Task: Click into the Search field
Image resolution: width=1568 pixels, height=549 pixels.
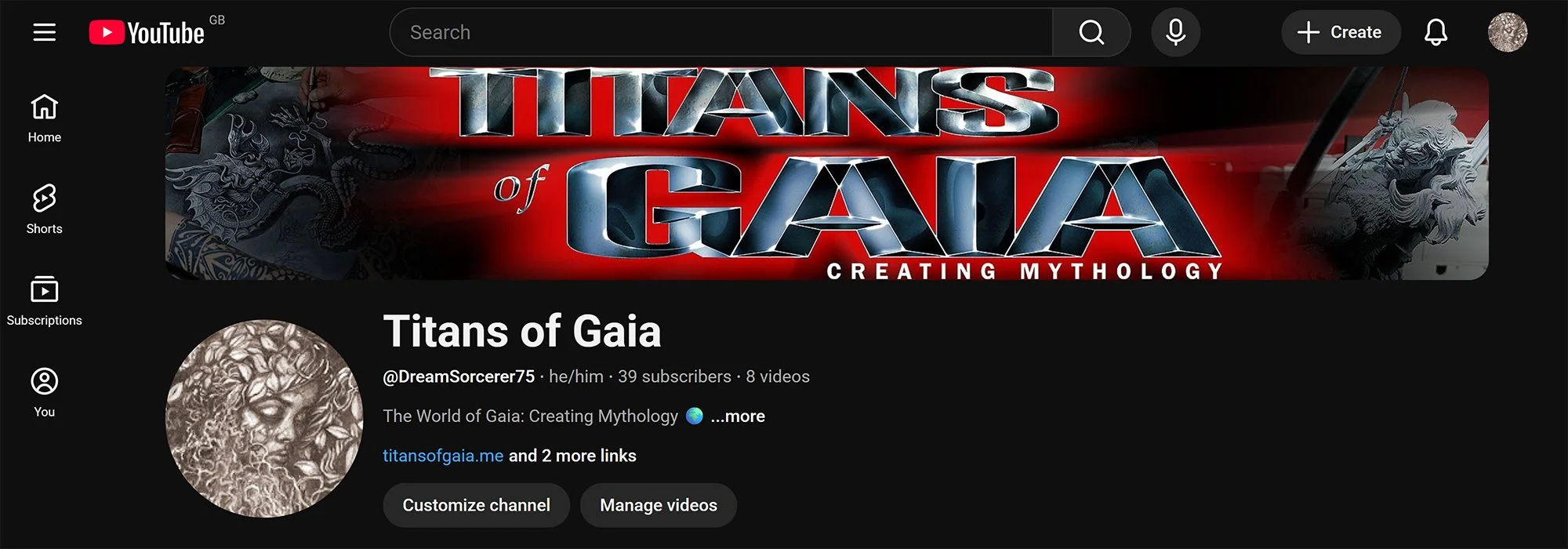Action: (x=721, y=32)
